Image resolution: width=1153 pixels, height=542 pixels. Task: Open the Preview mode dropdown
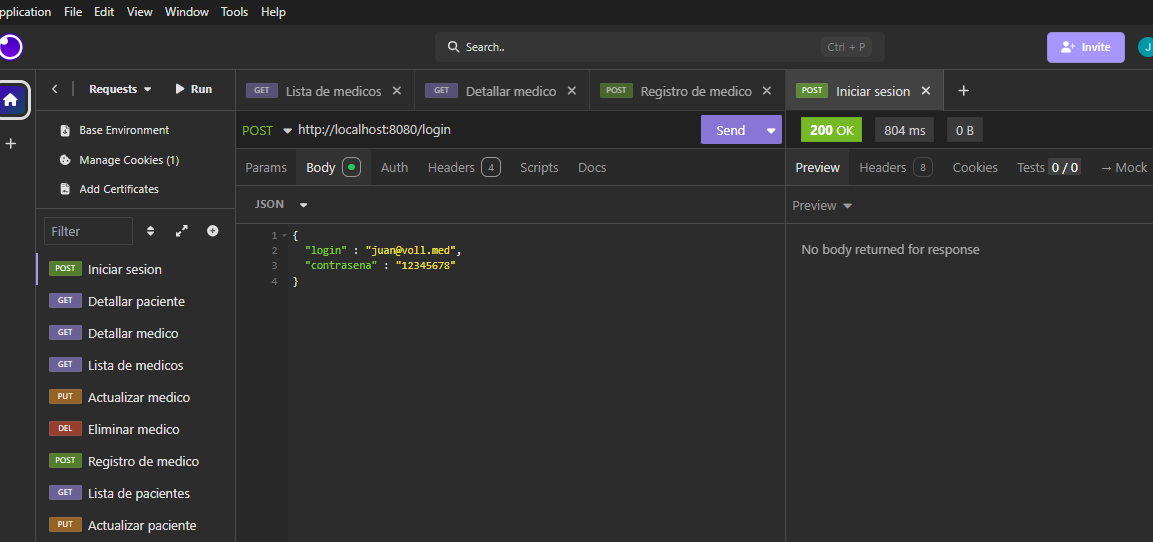[x=822, y=206]
